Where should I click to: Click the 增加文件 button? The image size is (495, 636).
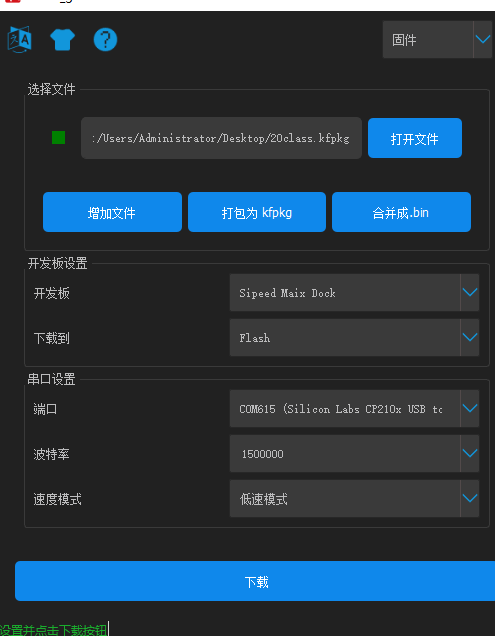(x=112, y=212)
